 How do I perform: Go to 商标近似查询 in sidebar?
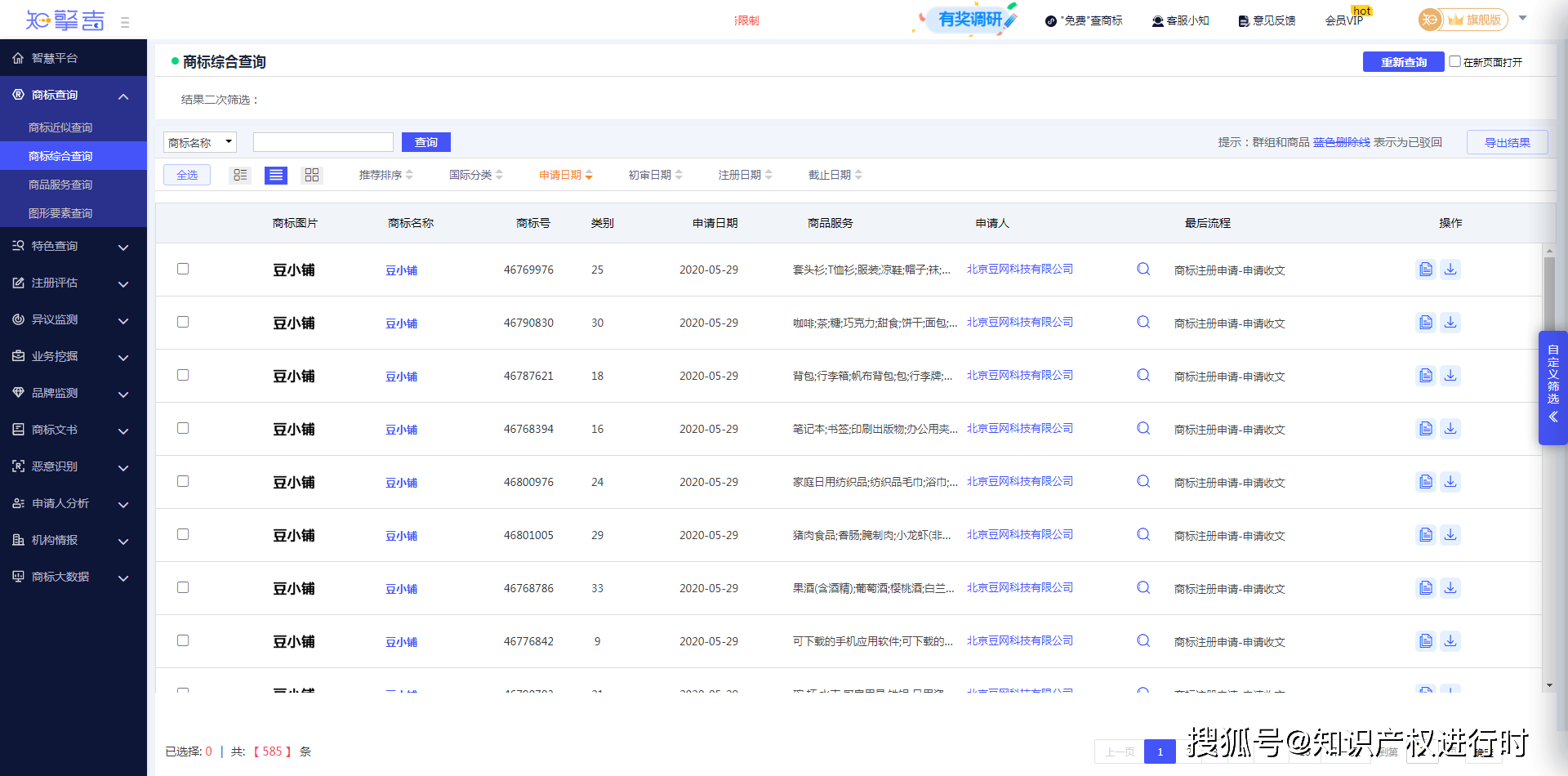(x=60, y=127)
